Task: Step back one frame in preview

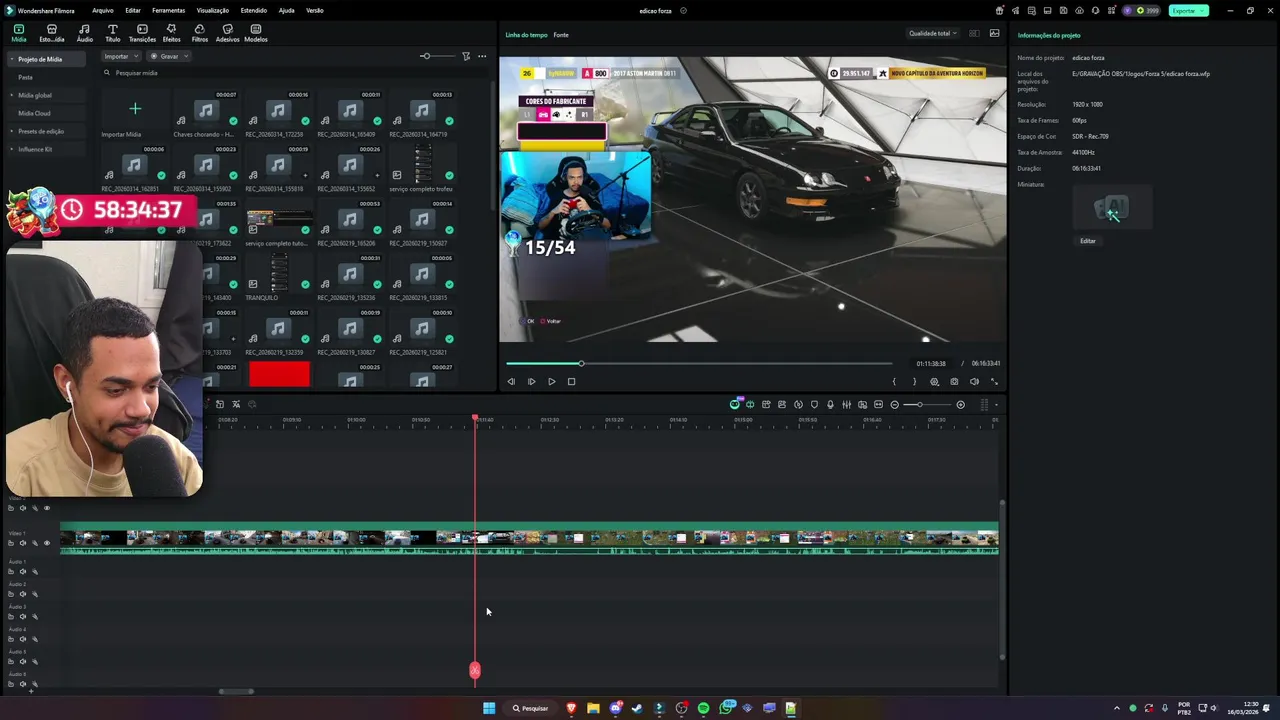Action: [511, 381]
